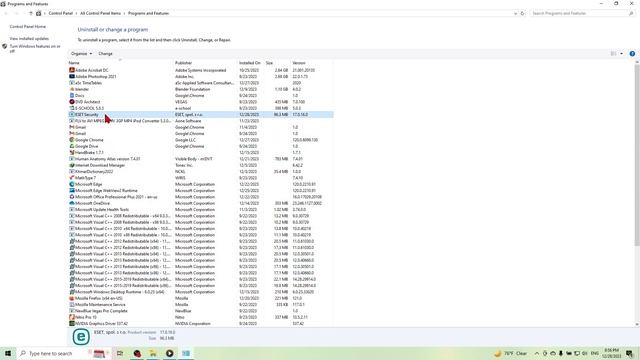Open Task View on the taskbar
Screen dimensions: 640x360
[120, 353]
